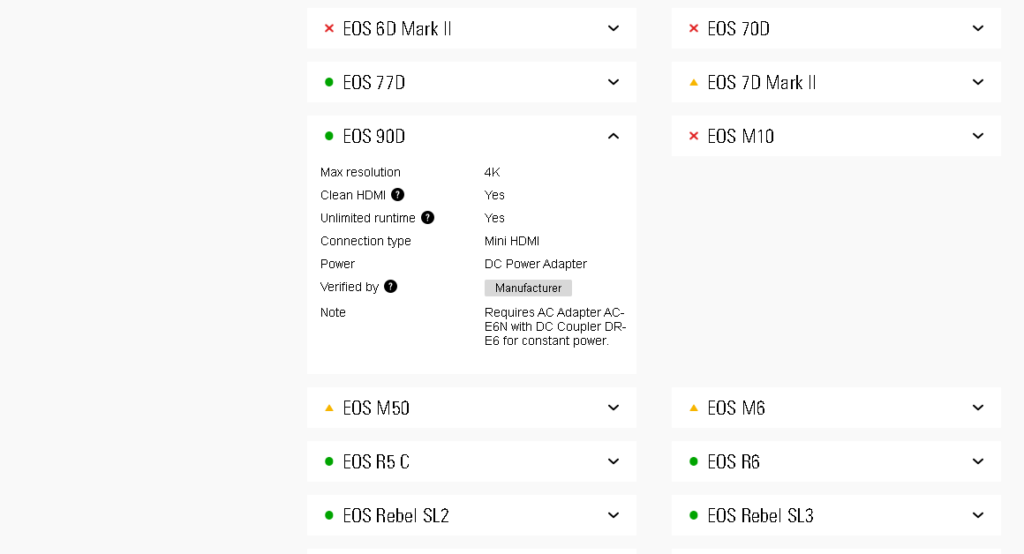Expand the EOS M6 chevron
Image resolution: width=1024 pixels, height=554 pixels.
[978, 408]
